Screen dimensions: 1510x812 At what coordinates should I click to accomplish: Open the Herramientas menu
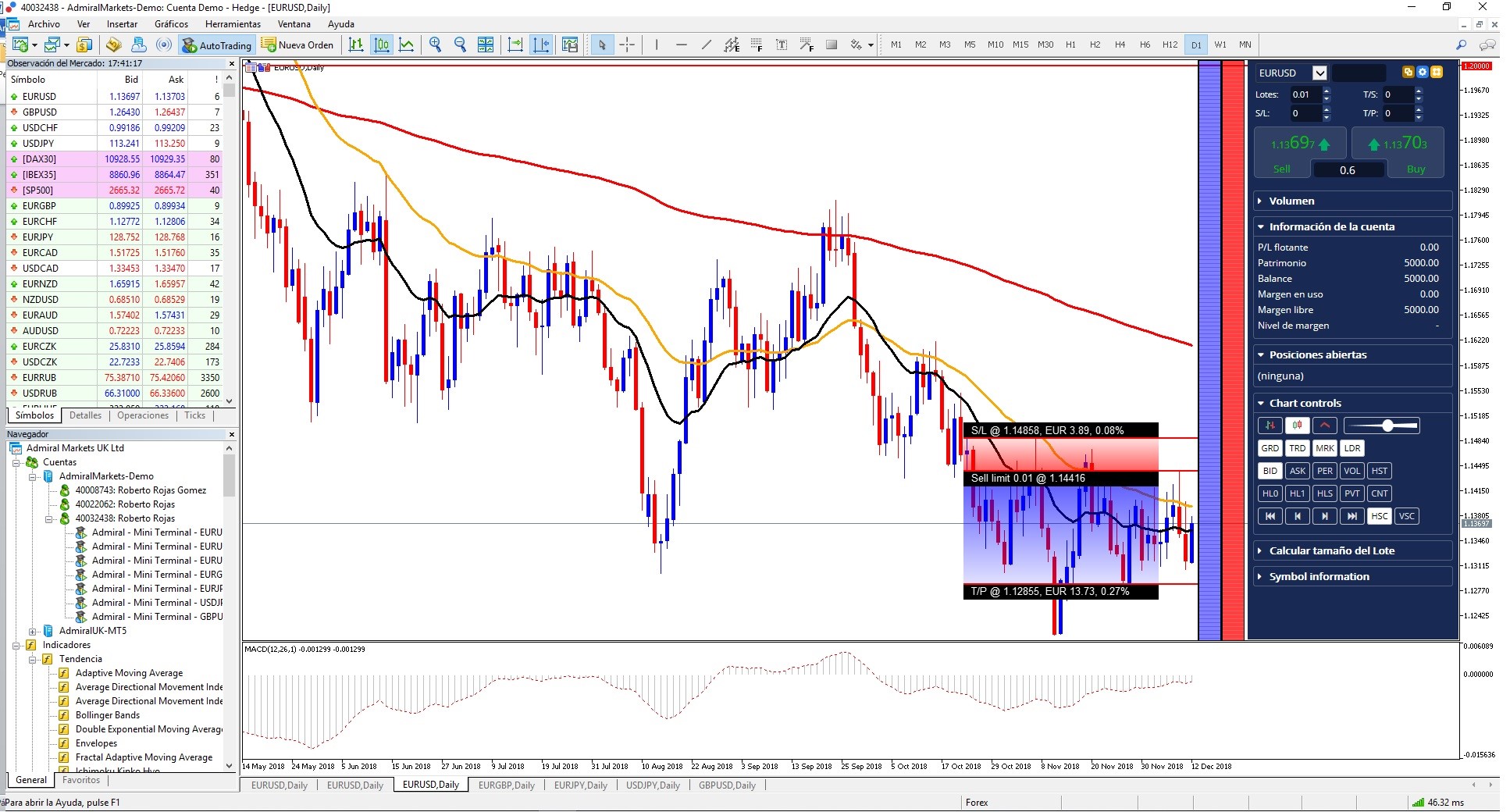coord(232,24)
